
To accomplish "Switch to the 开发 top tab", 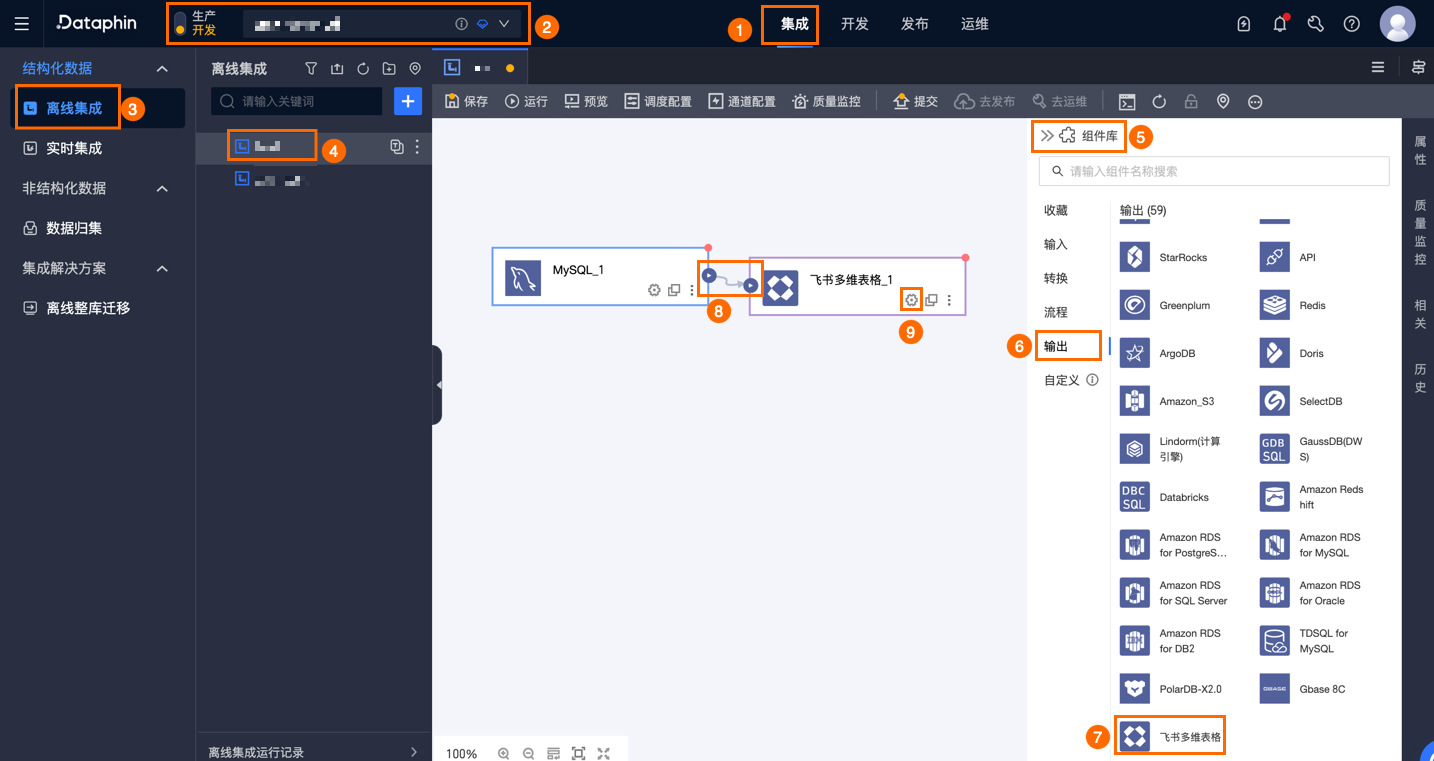I will point(855,24).
